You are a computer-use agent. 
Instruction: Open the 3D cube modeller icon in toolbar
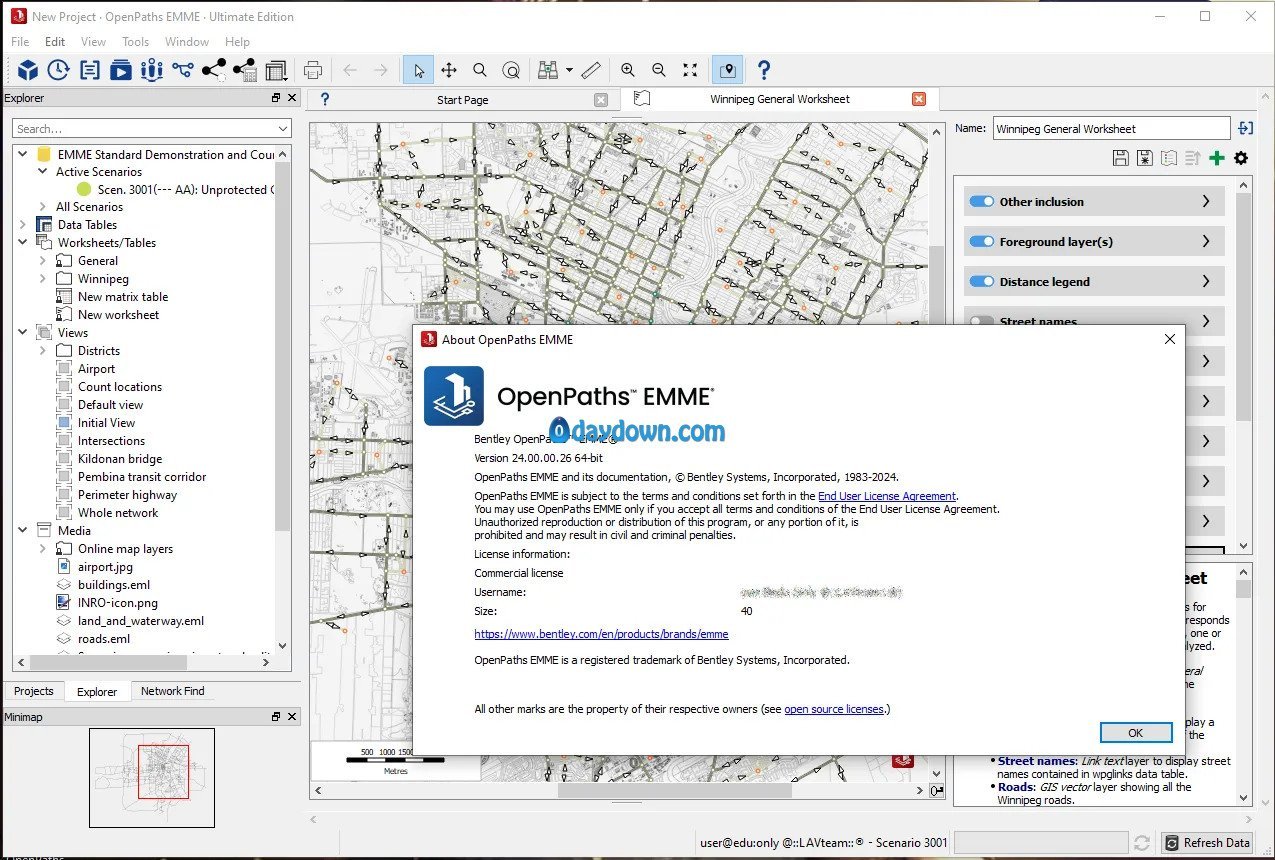coord(28,70)
